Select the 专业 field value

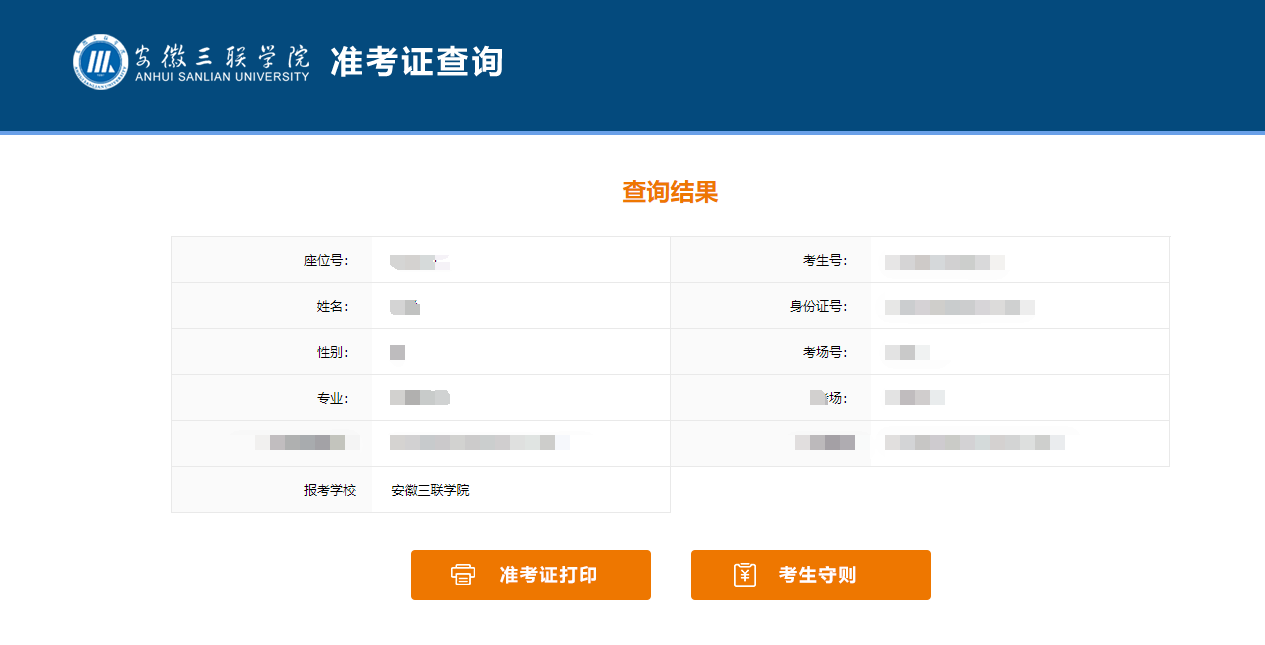coord(418,397)
